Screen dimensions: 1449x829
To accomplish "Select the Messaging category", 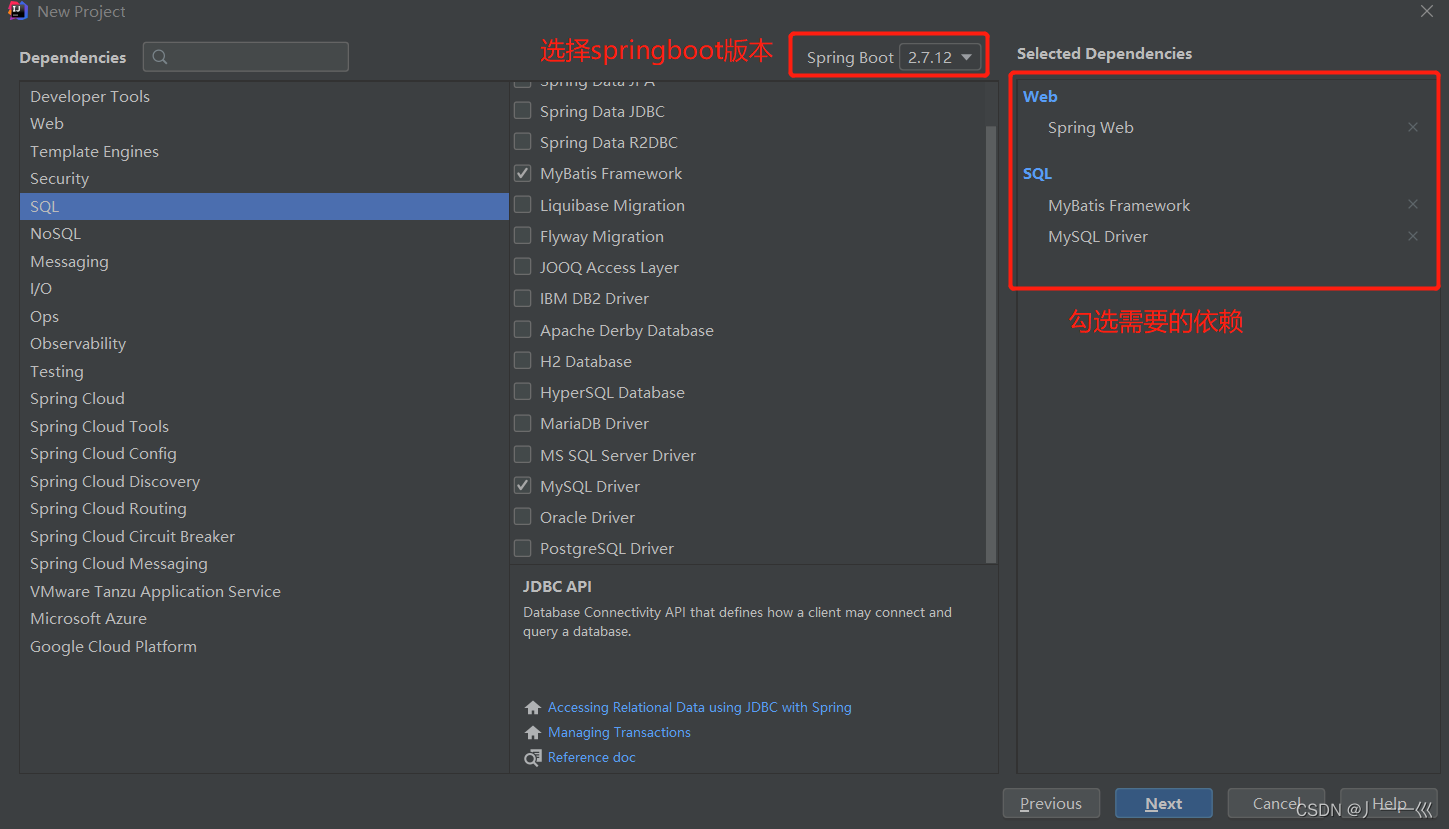I will pyautogui.click(x=264, y=261).
